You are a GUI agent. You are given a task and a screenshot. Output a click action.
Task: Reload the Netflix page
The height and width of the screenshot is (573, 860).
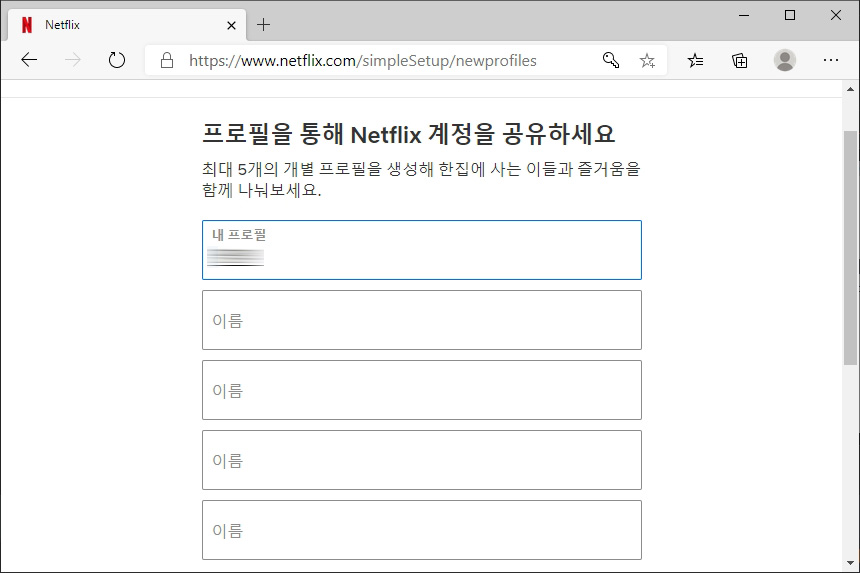[116, 60]
